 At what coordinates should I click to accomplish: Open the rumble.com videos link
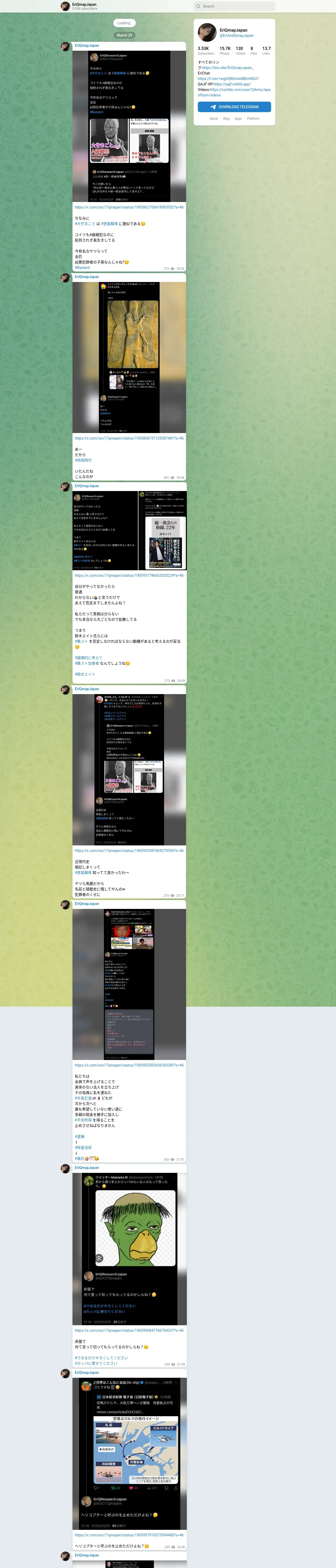(x=234, y=92)
